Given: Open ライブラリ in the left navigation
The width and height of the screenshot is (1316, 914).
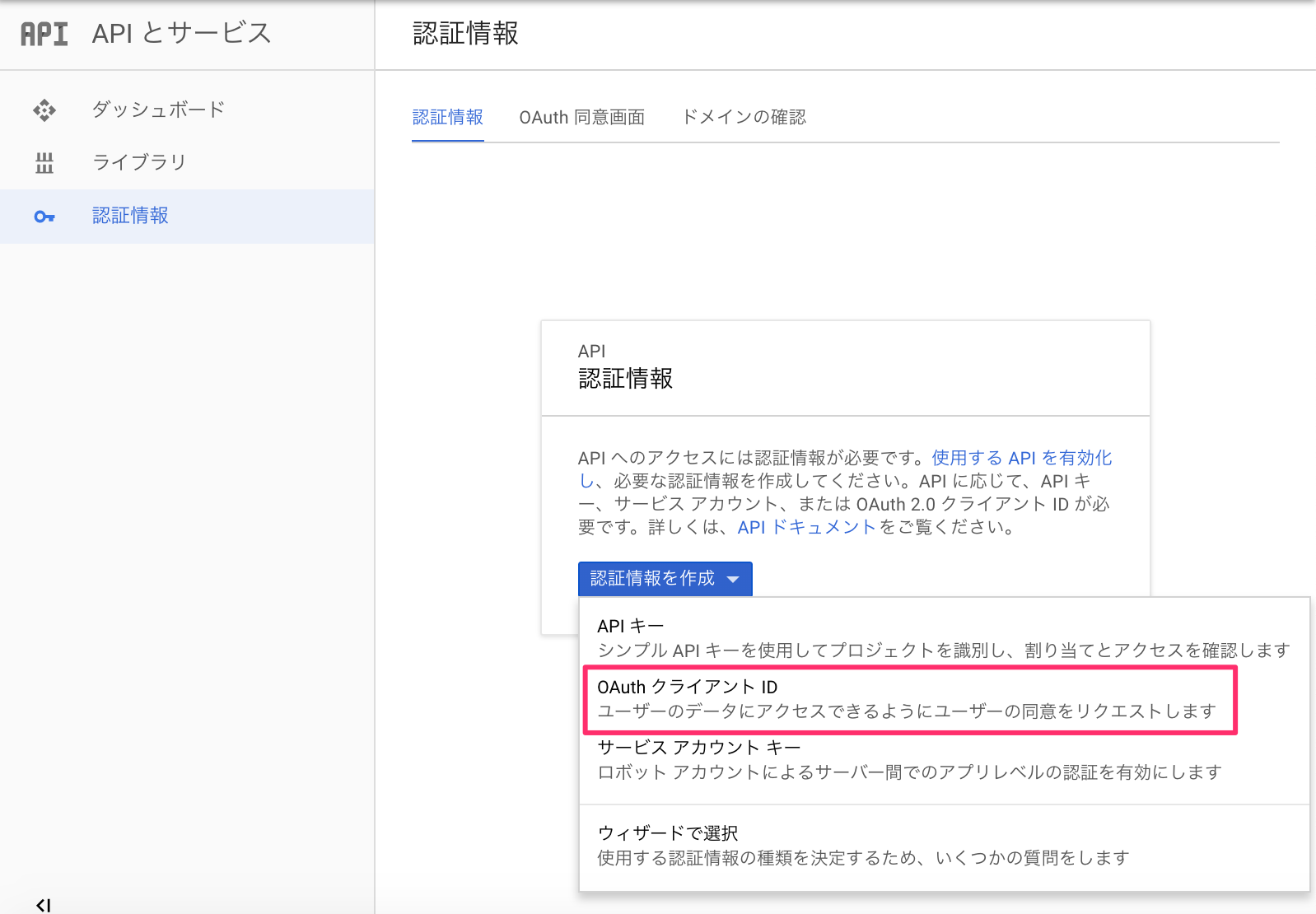Looking at the screenshot, I should pos(139,162).
